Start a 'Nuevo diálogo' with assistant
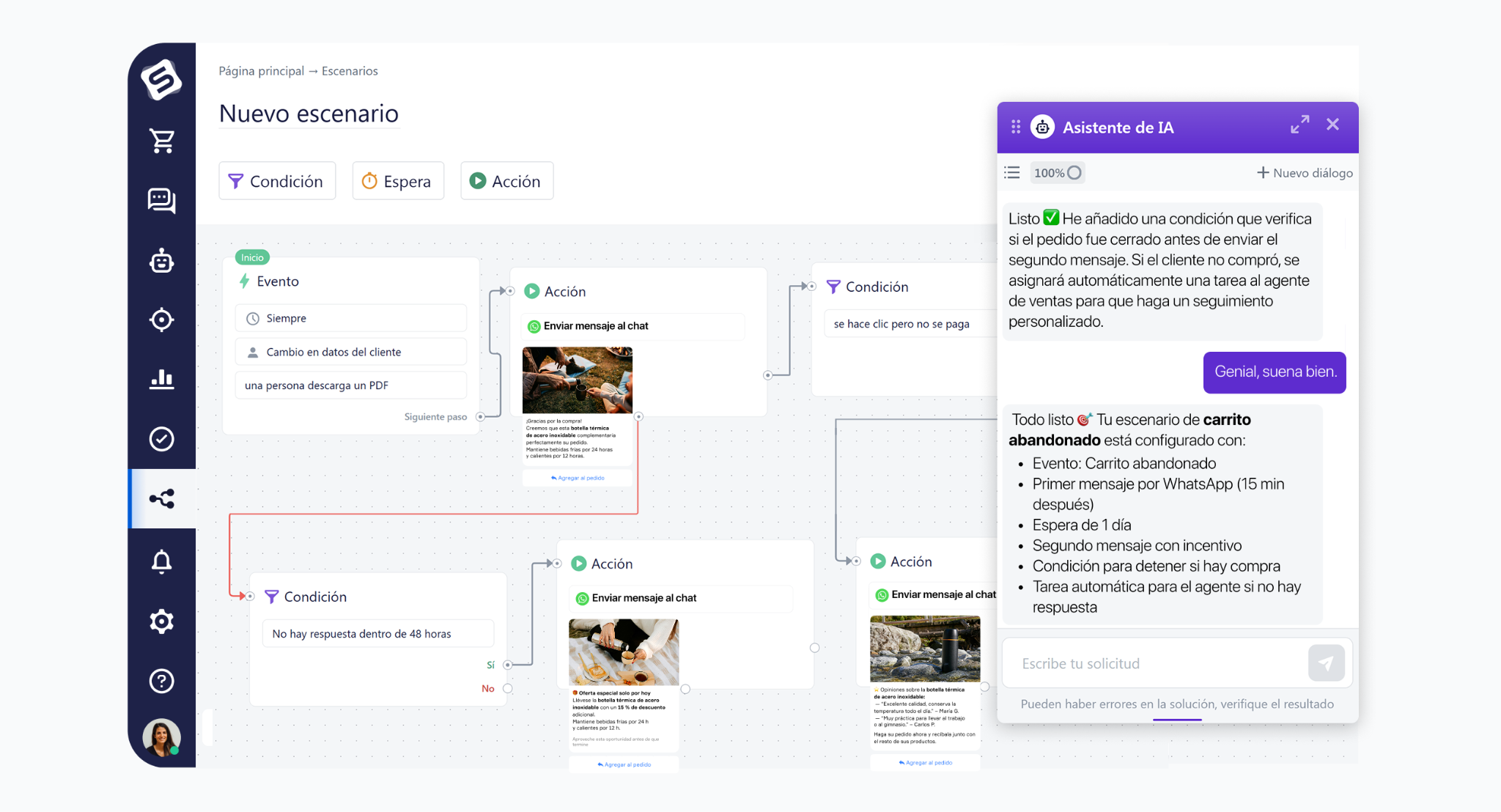This screenshot has height=812, width=1501. coord(1305,173)
